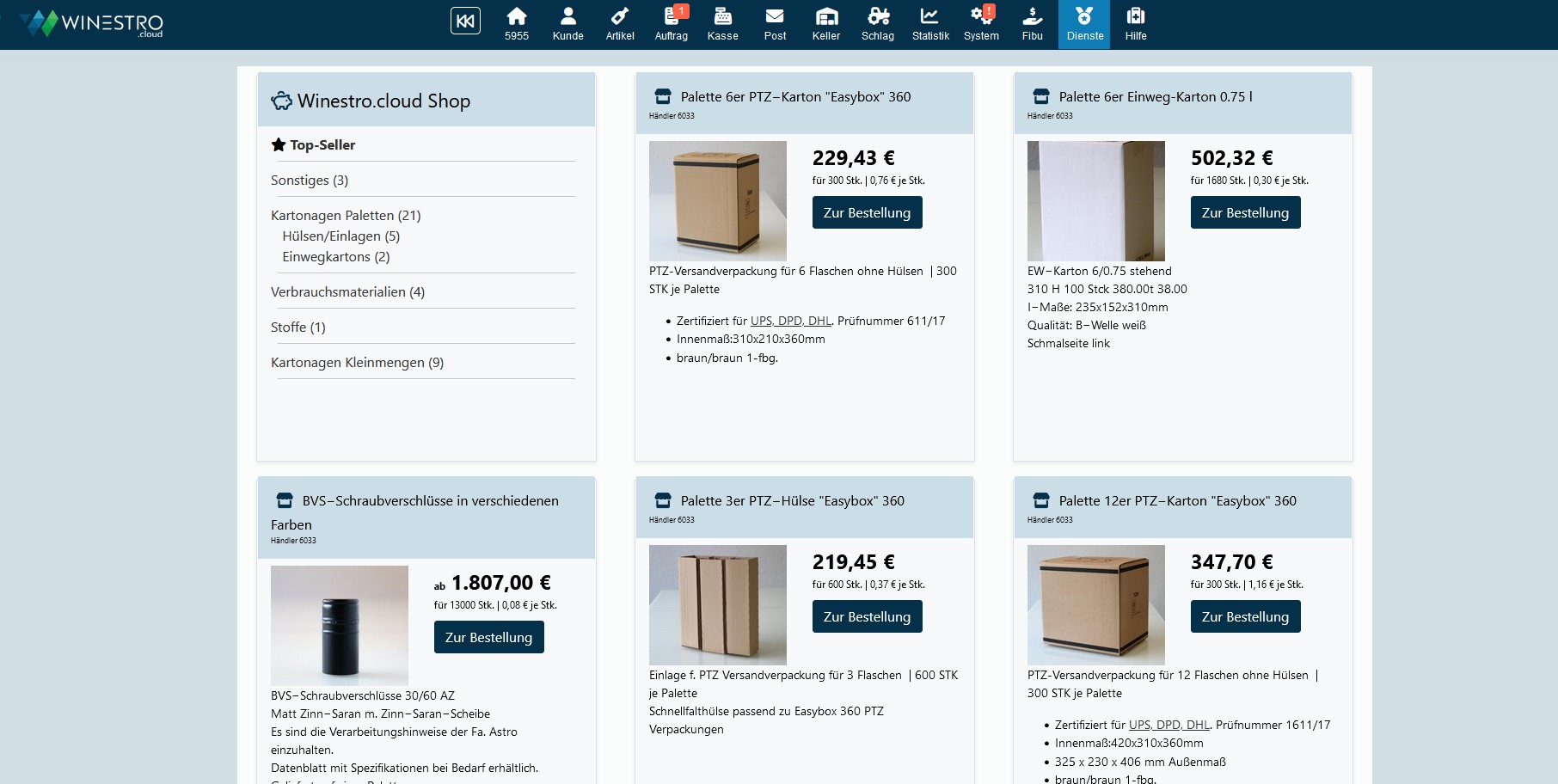Click the 3er PTZ-Hülse product thumbnail
The width and height of the screenshot is (1558, 784).
pyautogui.click(x=718, y=605)
